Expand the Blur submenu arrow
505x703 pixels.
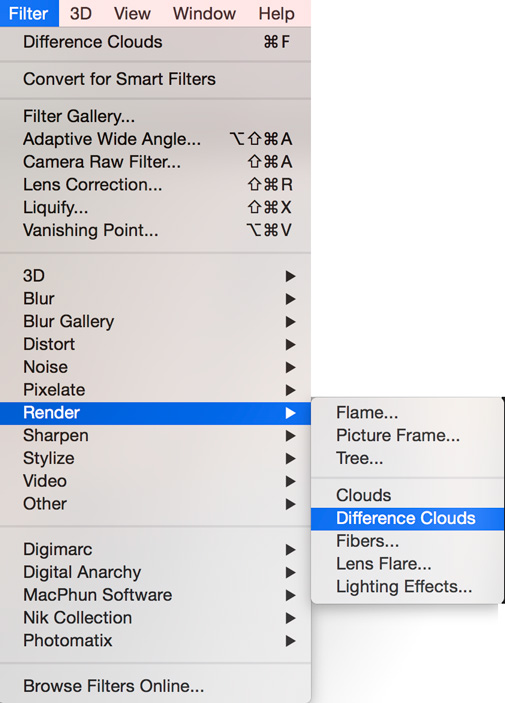291,299
